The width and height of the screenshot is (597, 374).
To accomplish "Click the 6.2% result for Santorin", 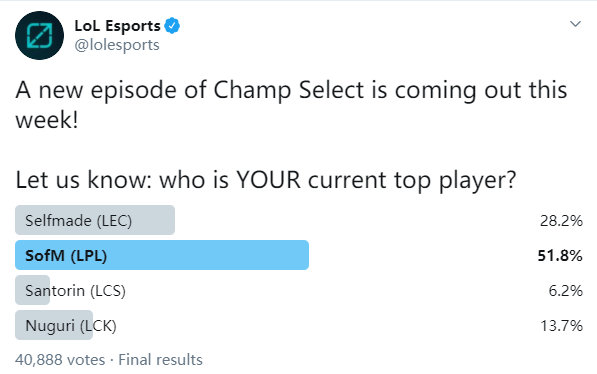I will click(565, 291).
